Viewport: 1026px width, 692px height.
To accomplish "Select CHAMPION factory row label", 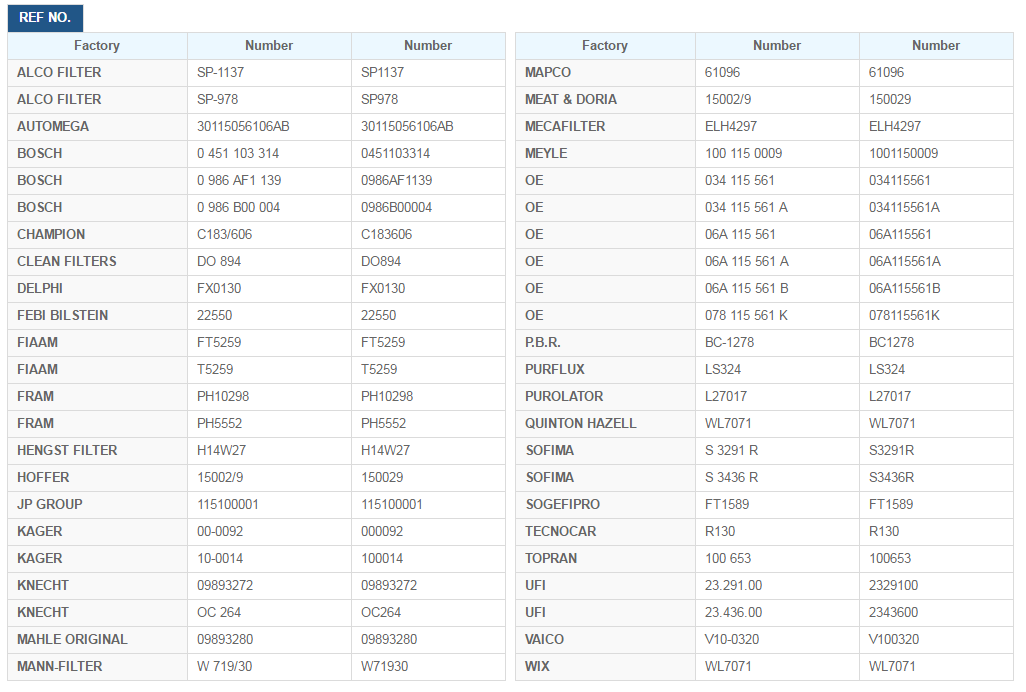I will (x=51, y=234).
